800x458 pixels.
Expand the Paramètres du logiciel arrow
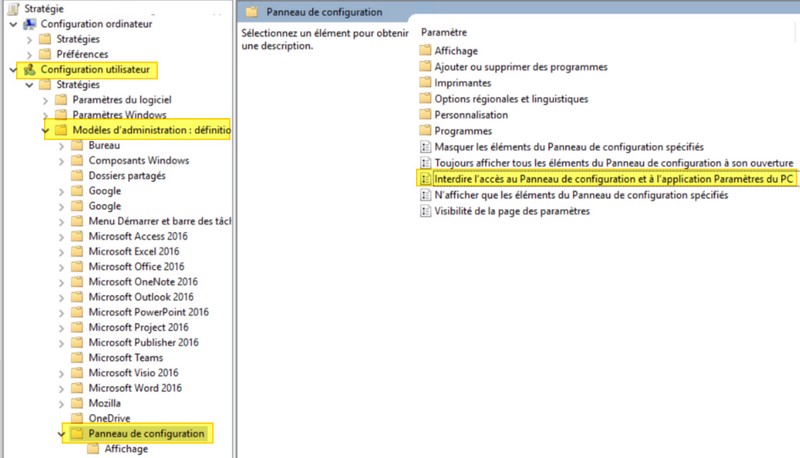[45, 100]
